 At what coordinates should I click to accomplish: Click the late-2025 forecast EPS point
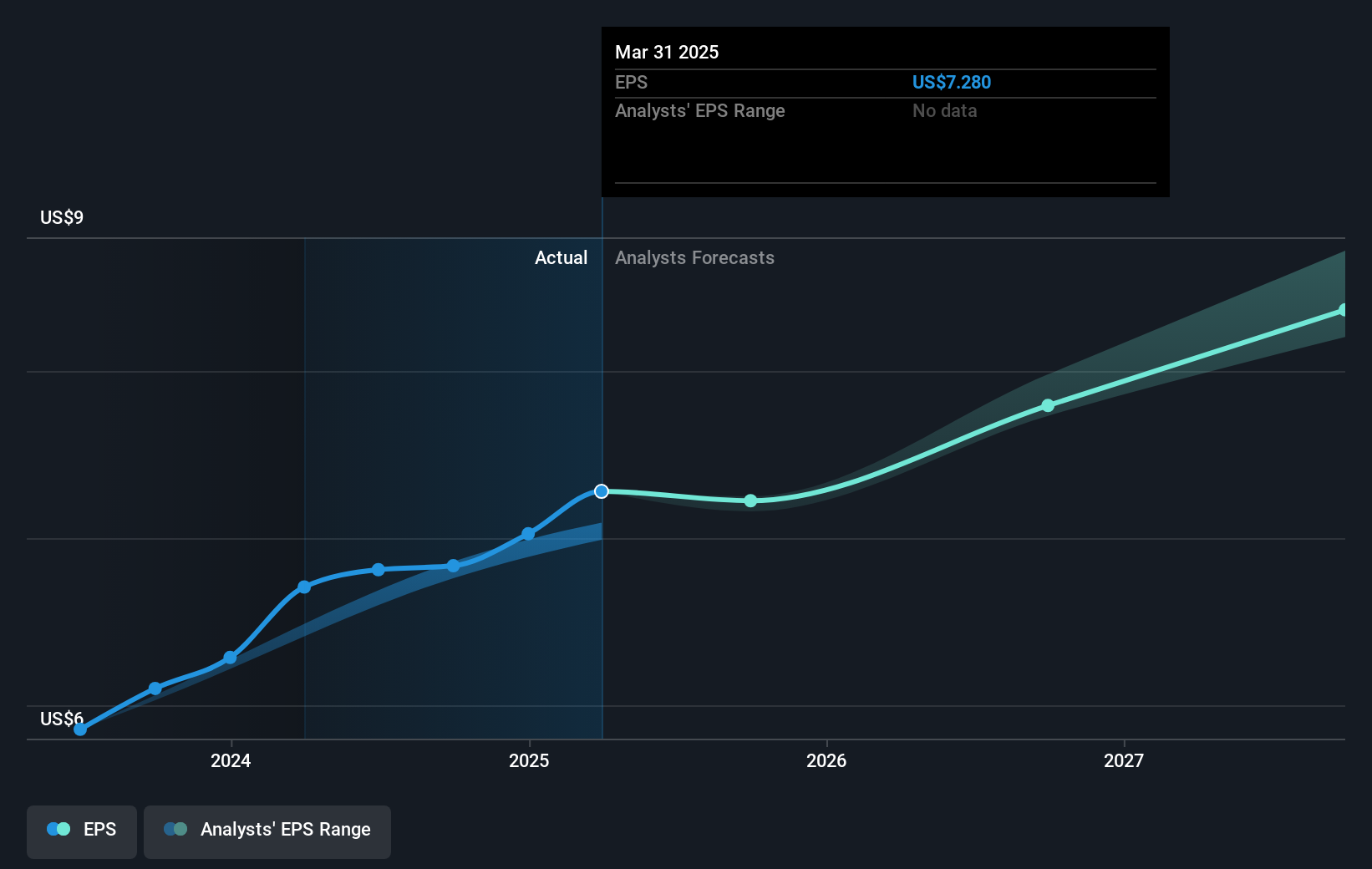coord(750,501)
